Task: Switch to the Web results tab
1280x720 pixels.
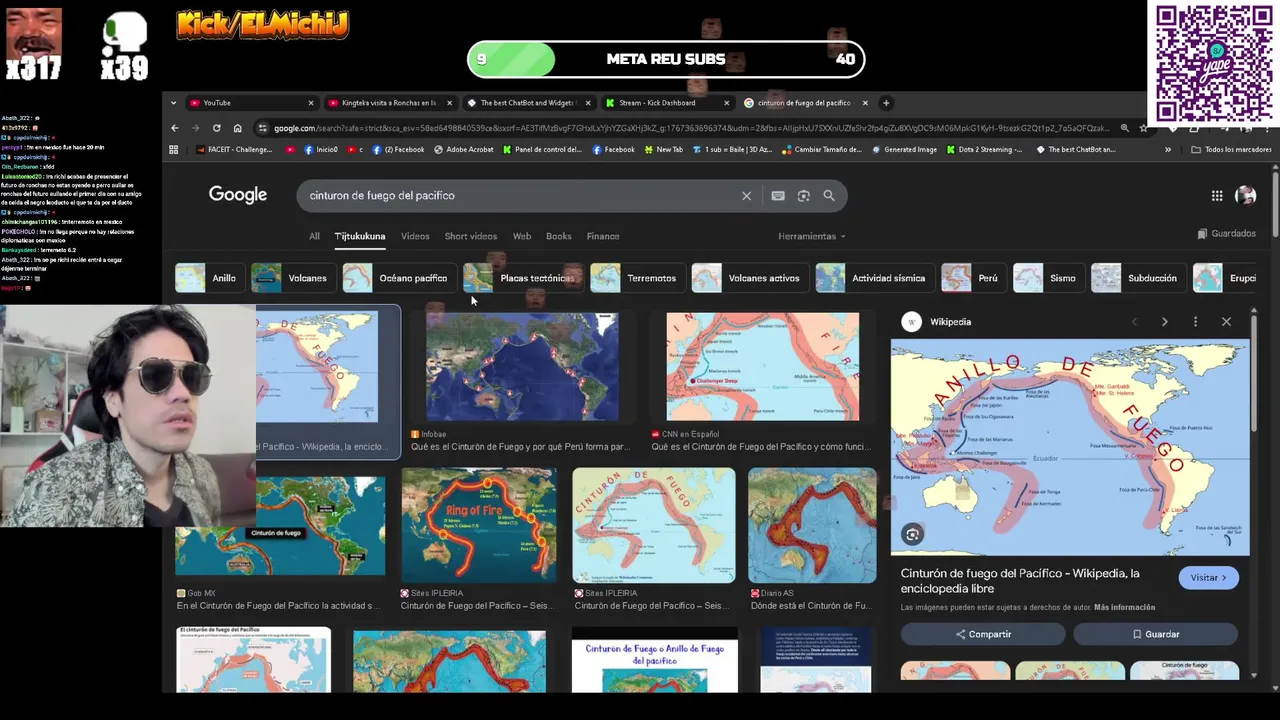Action: click(x=522, y=237)
